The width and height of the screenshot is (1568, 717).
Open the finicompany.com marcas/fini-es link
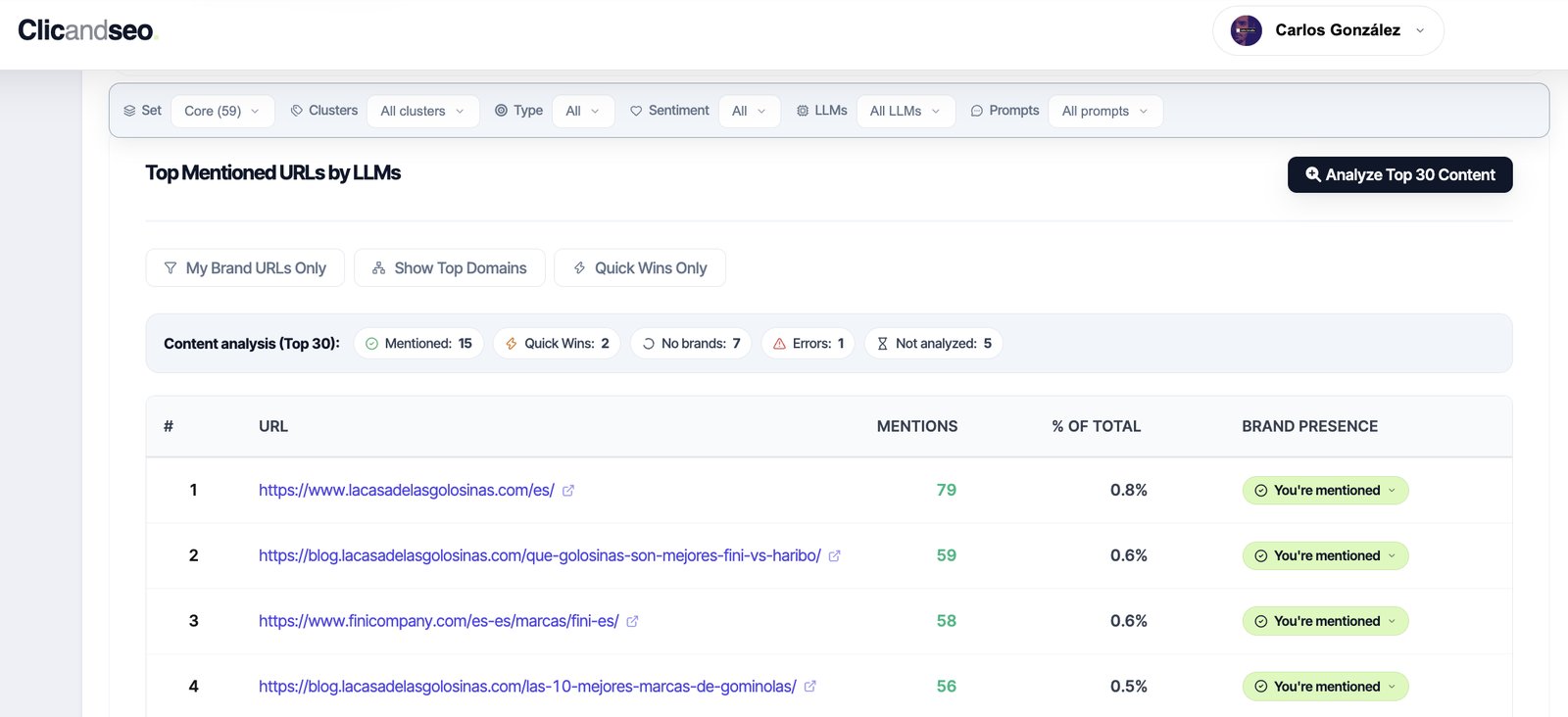[x=439, y=621]
